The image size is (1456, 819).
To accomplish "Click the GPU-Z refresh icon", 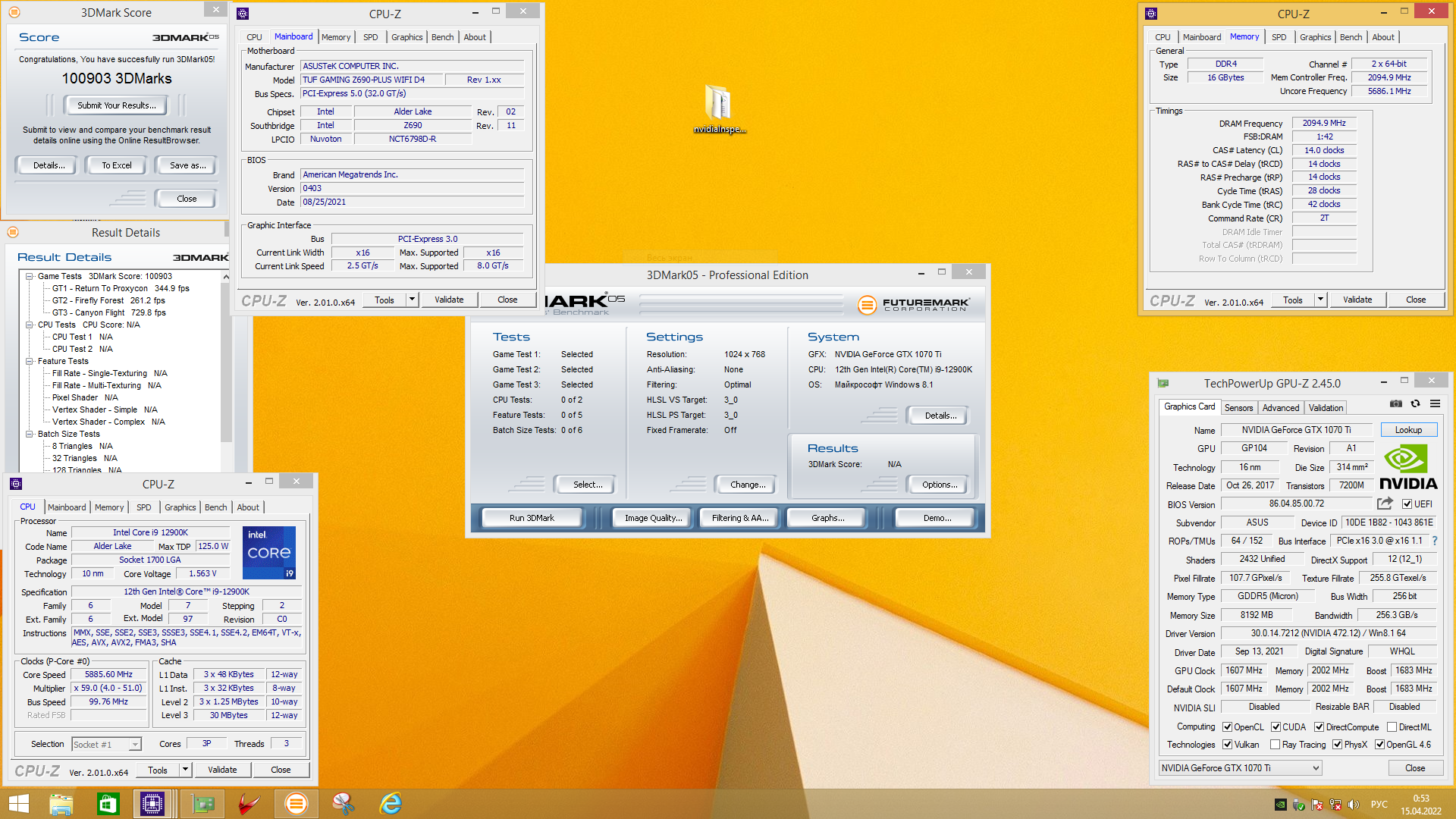I will (x=1415, y=404).
